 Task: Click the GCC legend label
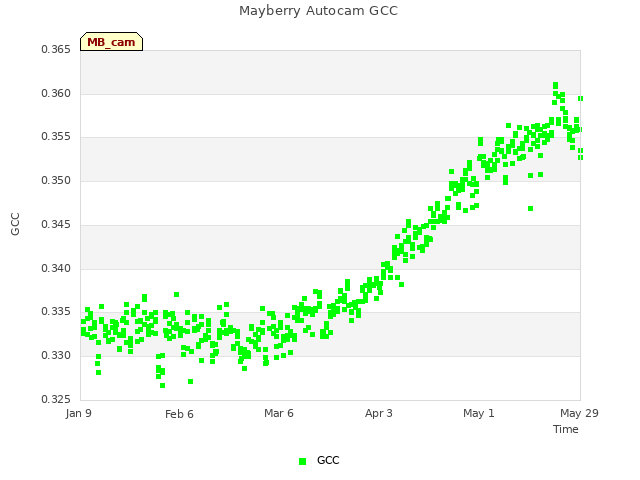[x=328, y=460]
